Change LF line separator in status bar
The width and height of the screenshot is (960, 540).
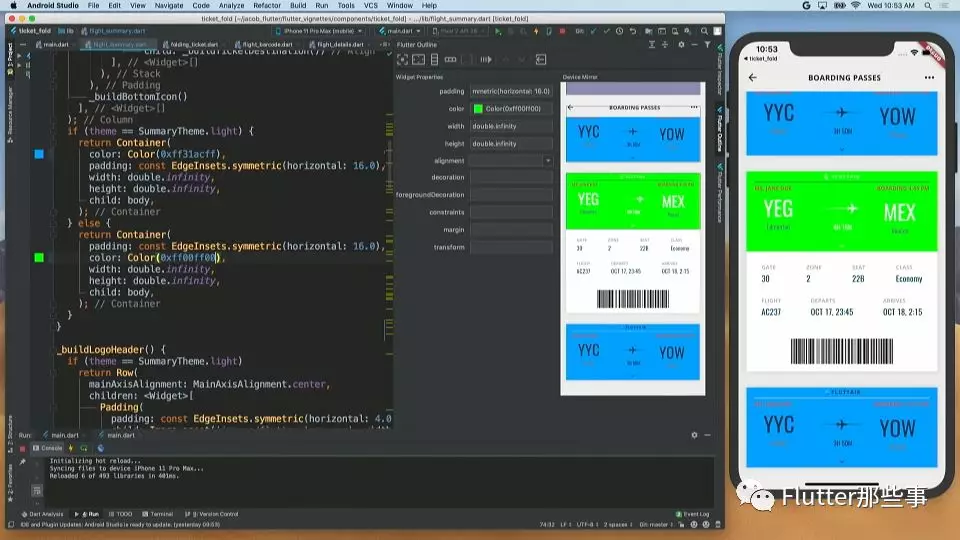tap(566, 525)
